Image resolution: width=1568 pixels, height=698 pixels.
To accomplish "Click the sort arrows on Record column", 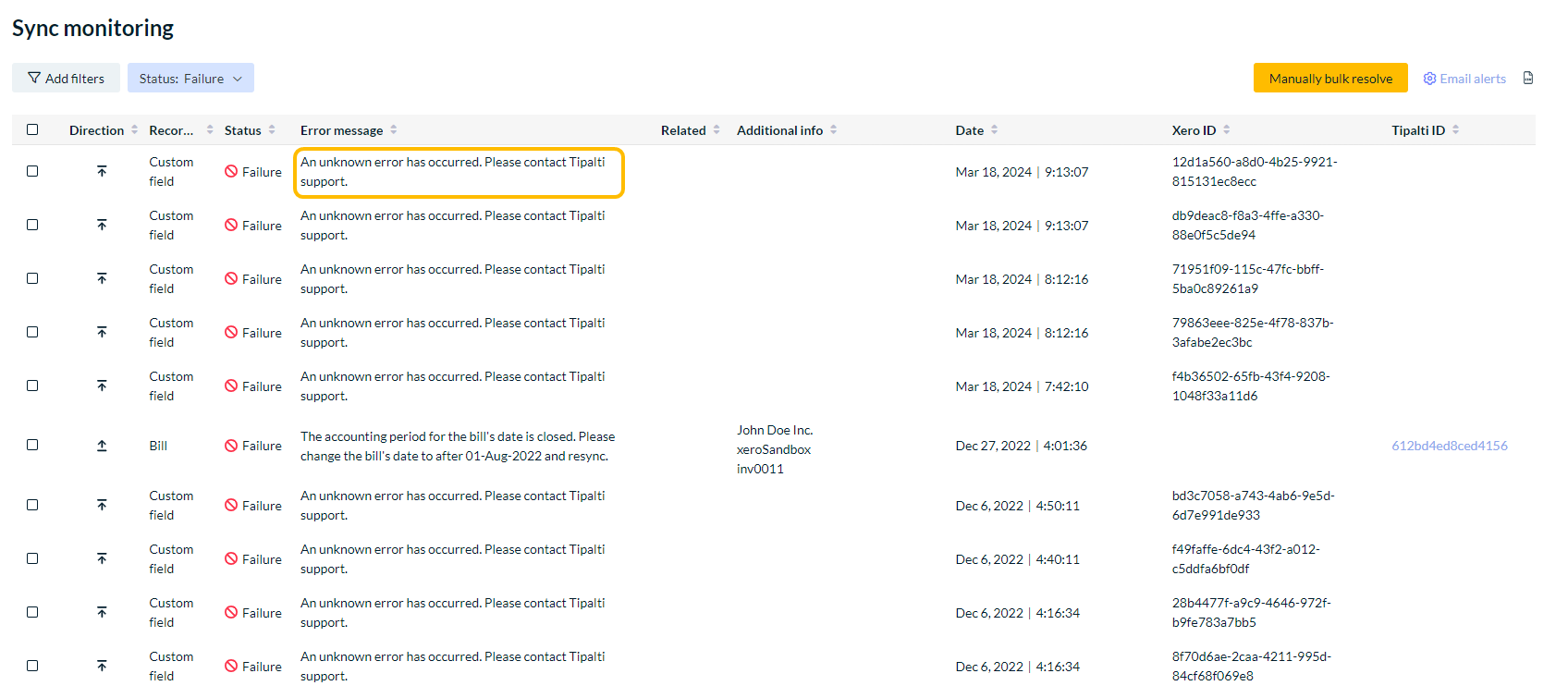I will (x=210, y=130).
